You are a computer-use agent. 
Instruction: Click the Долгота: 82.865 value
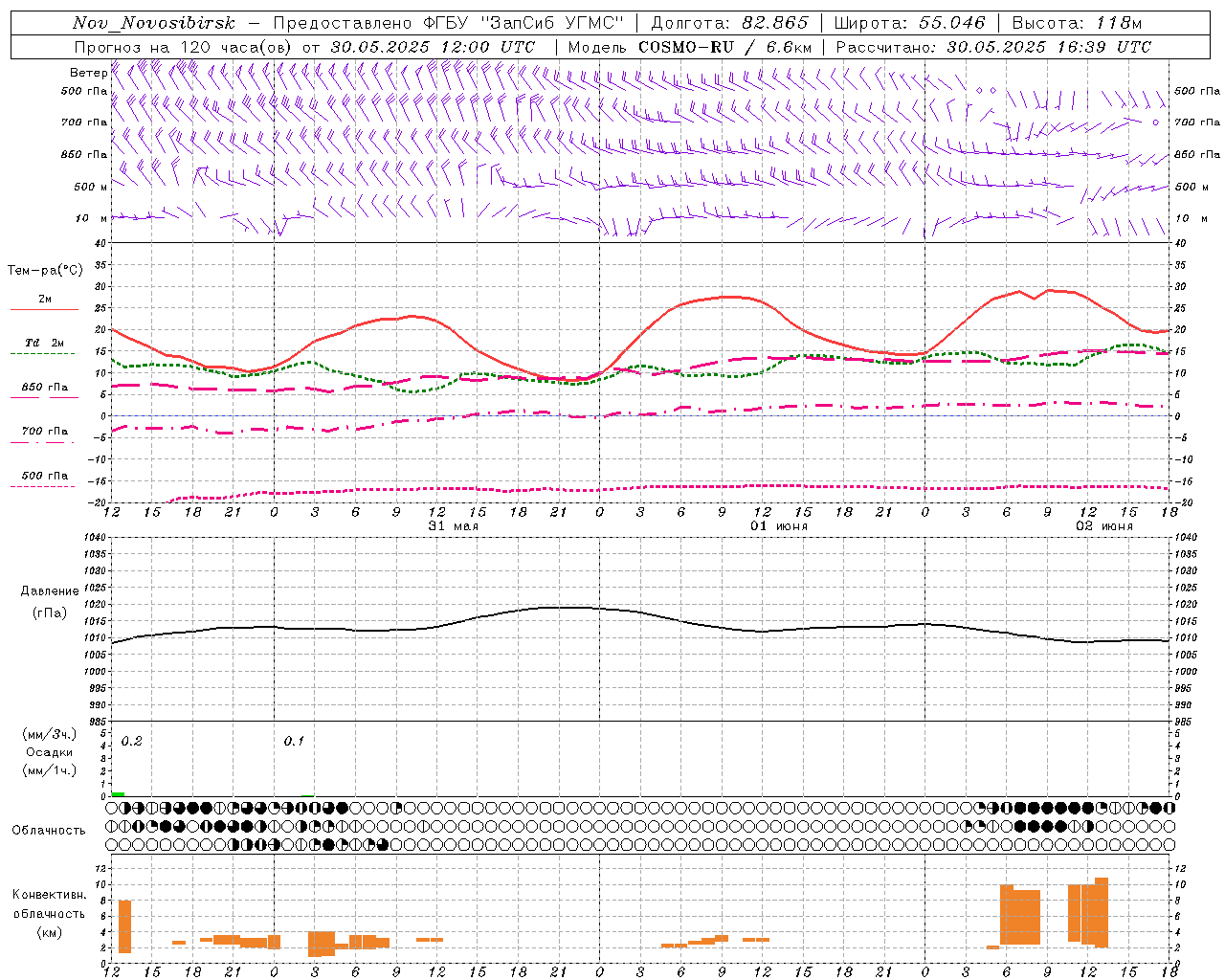pos(729,23)
